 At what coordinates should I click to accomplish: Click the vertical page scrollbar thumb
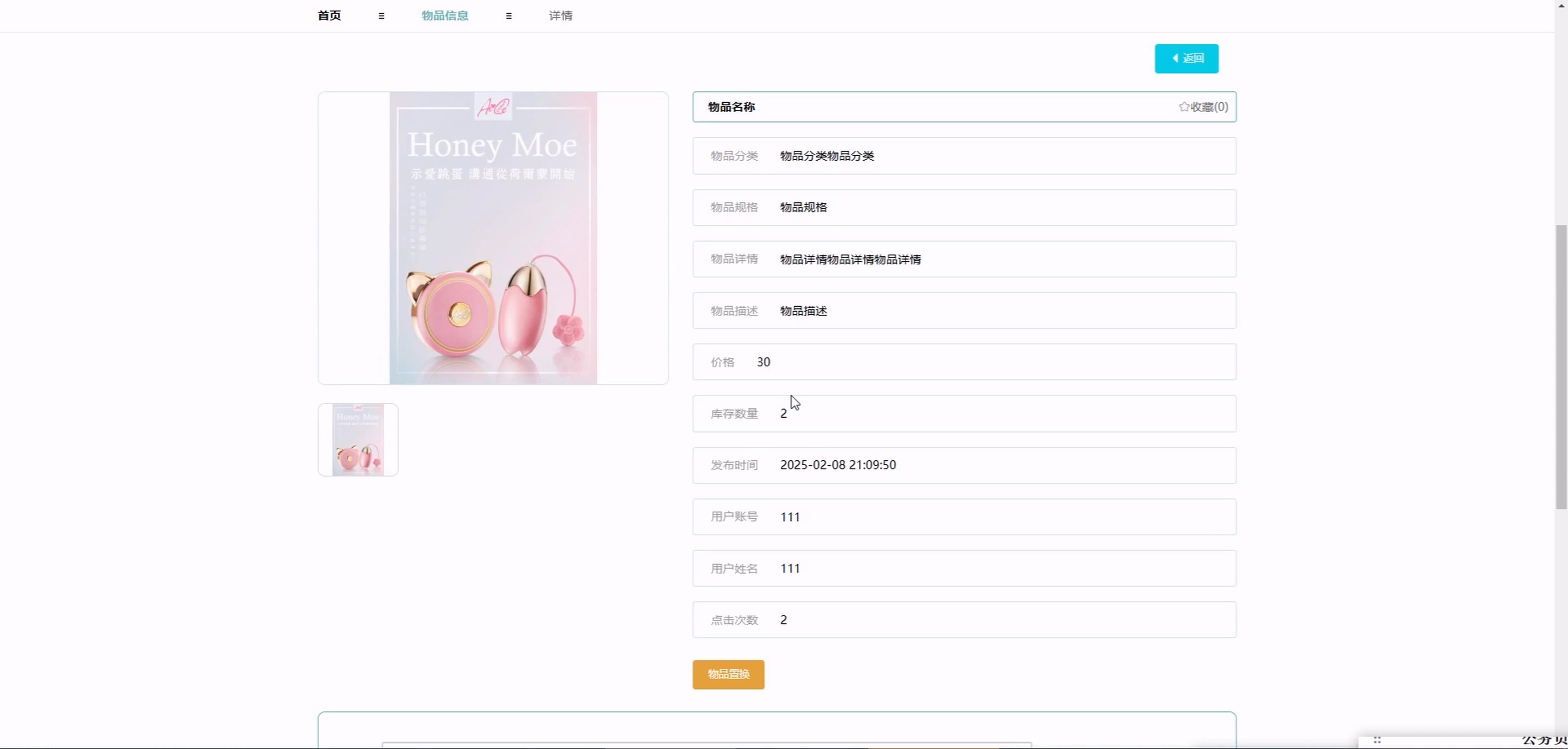(x=1561, y=366)
